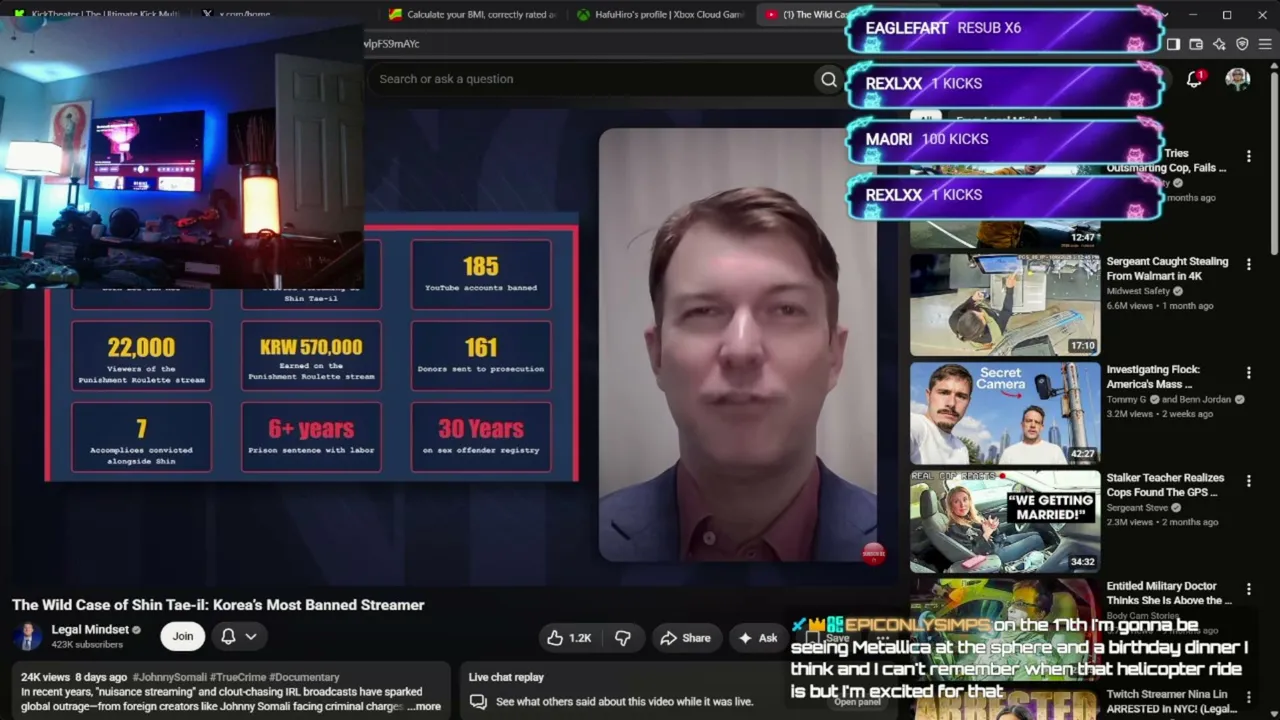Screen dimensions: 1280x720
Task: Open the browser sidebar panel icon
Action: pos(1173,44)
